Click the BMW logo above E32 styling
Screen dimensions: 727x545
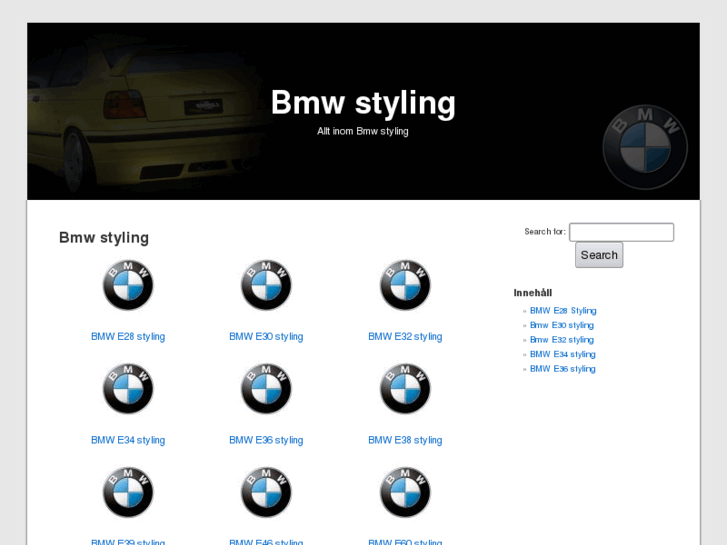click(x=405, y=285)
